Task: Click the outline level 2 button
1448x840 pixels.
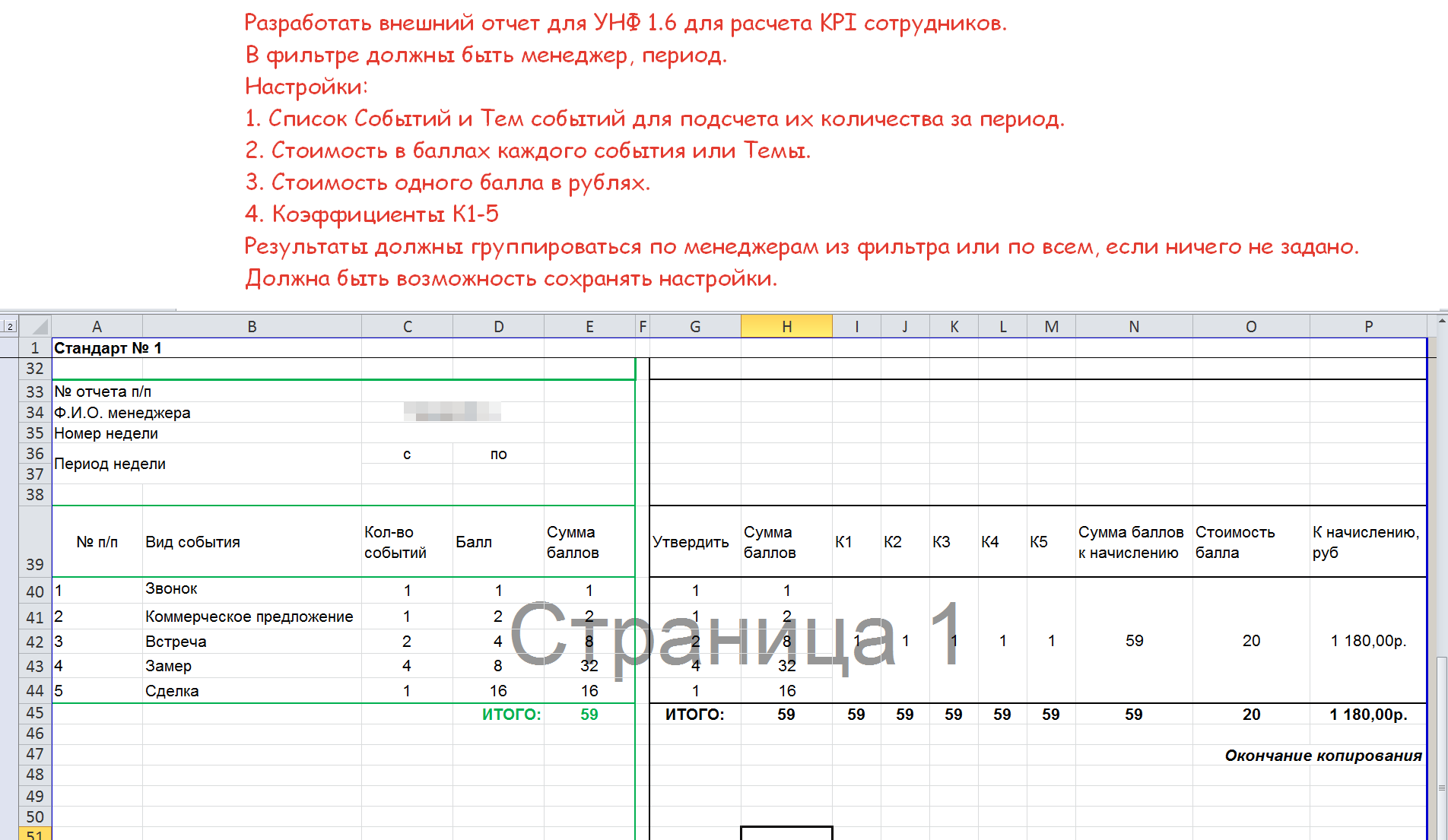Action: pos(9,326)
